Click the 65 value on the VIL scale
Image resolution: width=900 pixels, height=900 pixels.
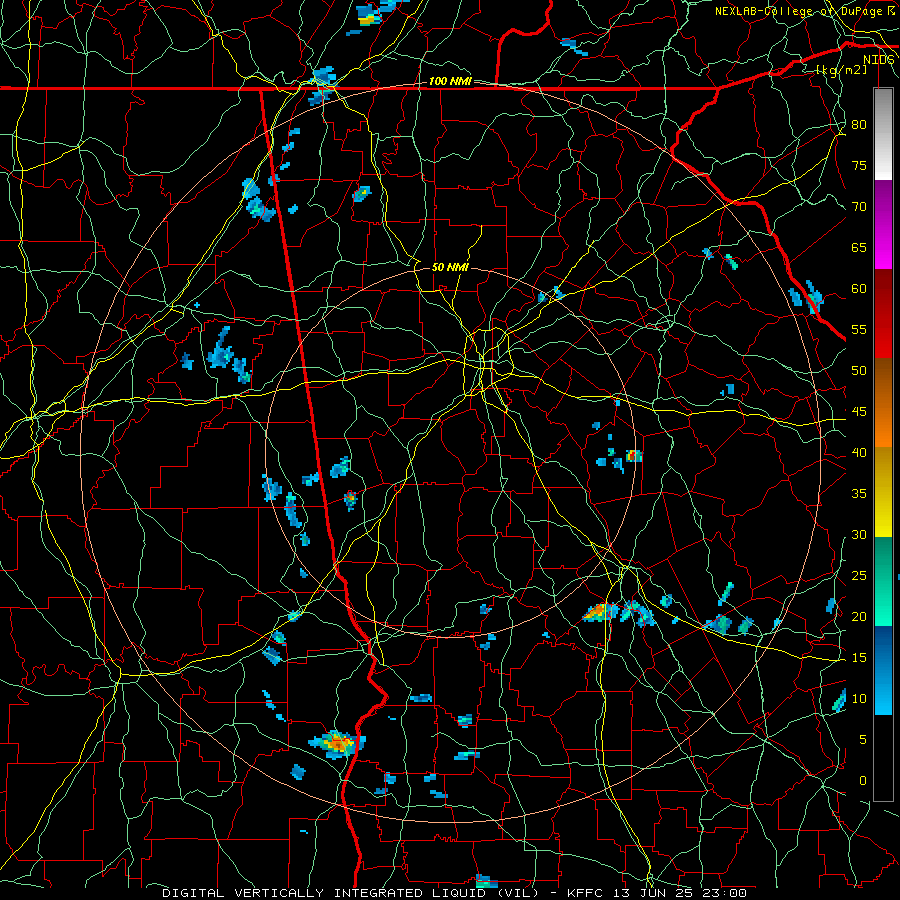point(859,247)
